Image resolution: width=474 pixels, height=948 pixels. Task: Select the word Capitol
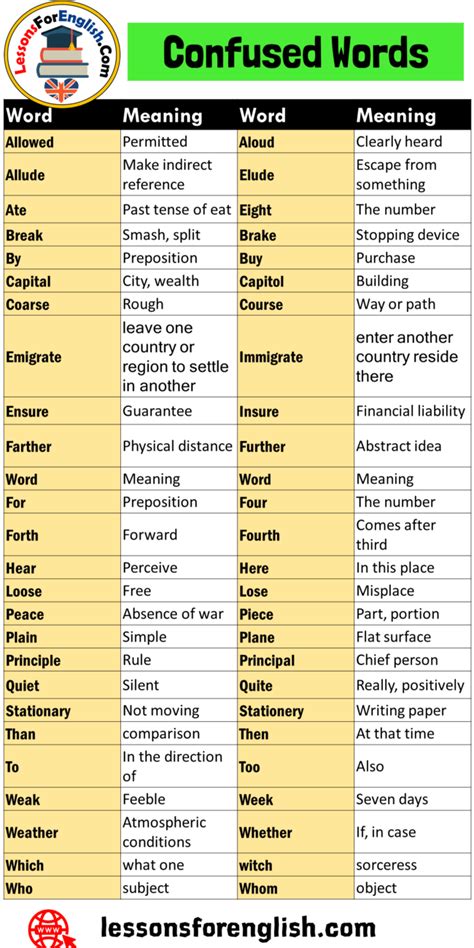click(x=262, y=282)
